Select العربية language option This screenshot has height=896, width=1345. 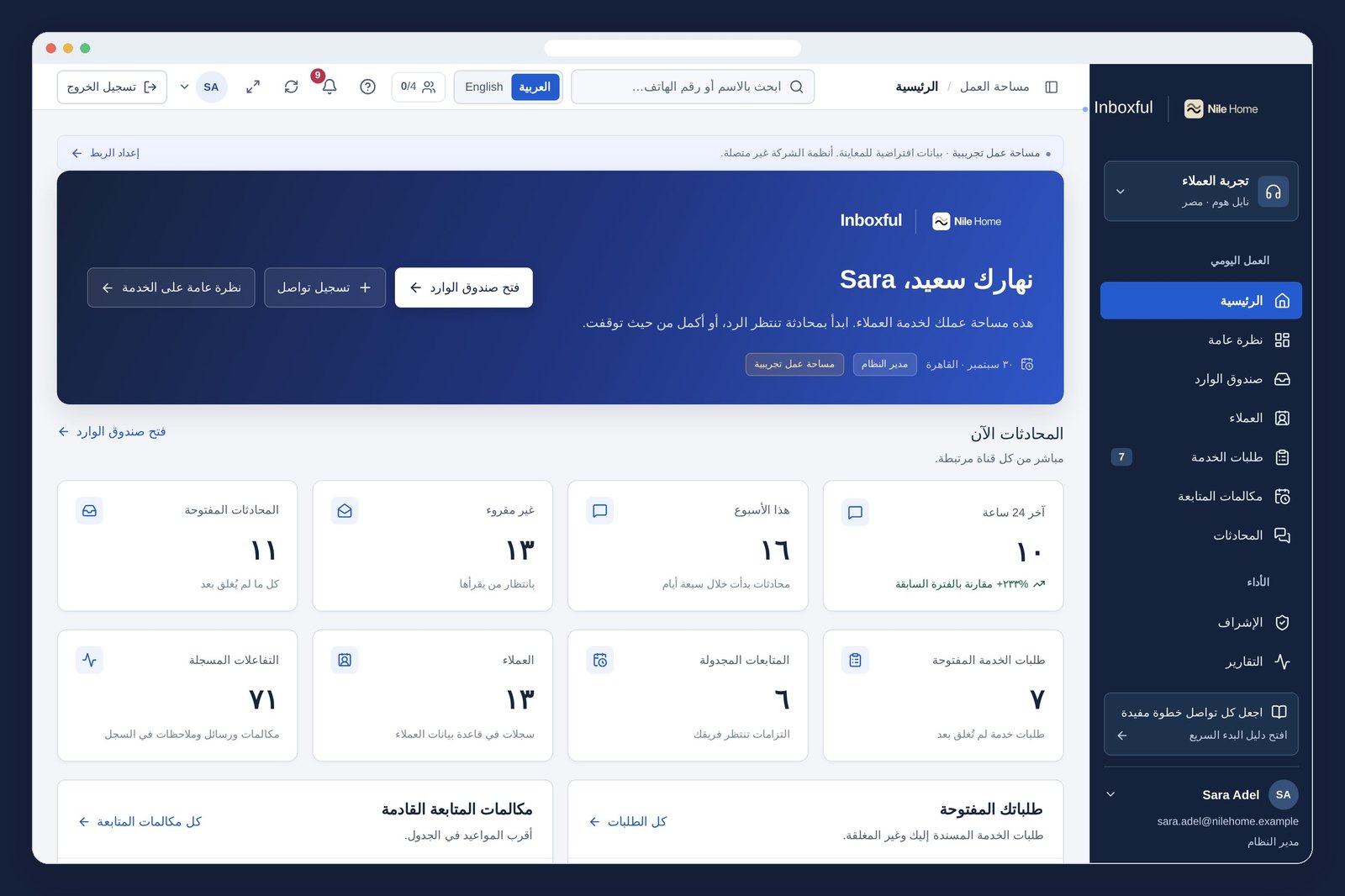tap(535, 87)
